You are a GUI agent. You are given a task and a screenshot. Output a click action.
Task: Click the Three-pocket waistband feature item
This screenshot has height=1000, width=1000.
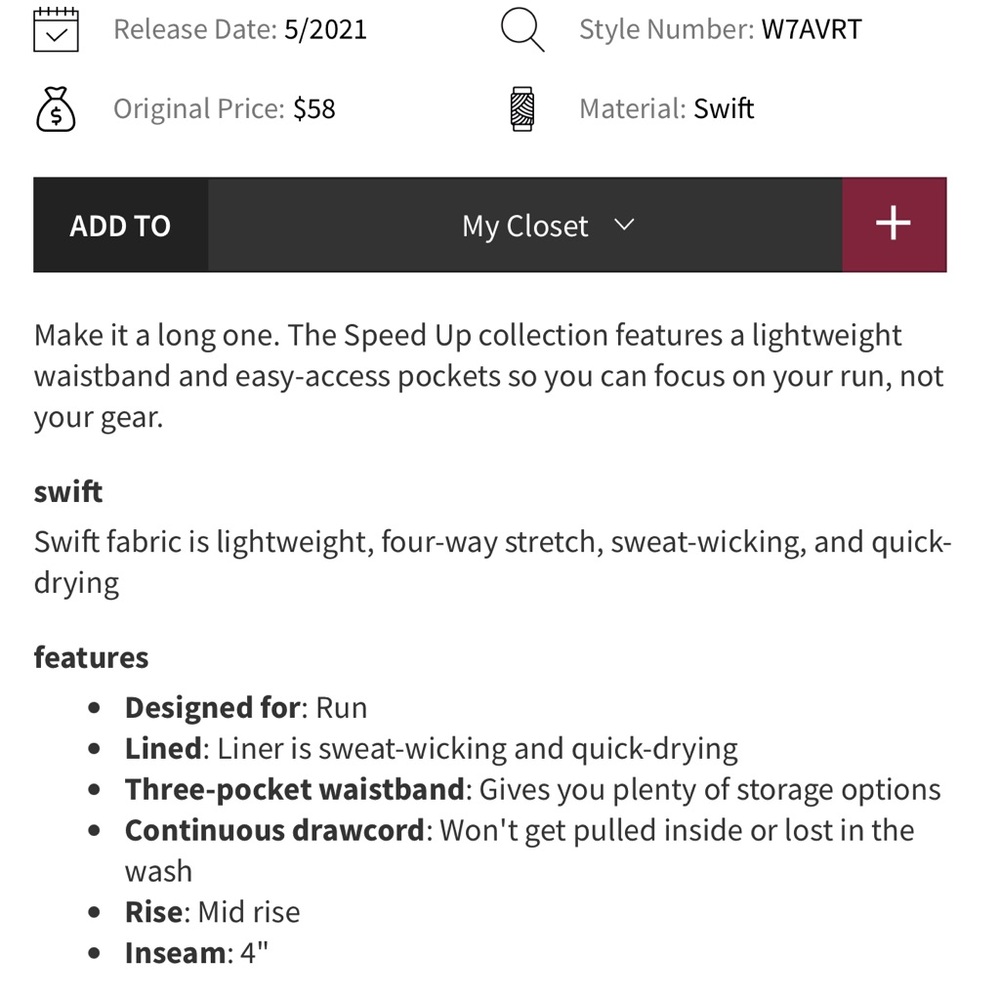[x=533, y=790]
